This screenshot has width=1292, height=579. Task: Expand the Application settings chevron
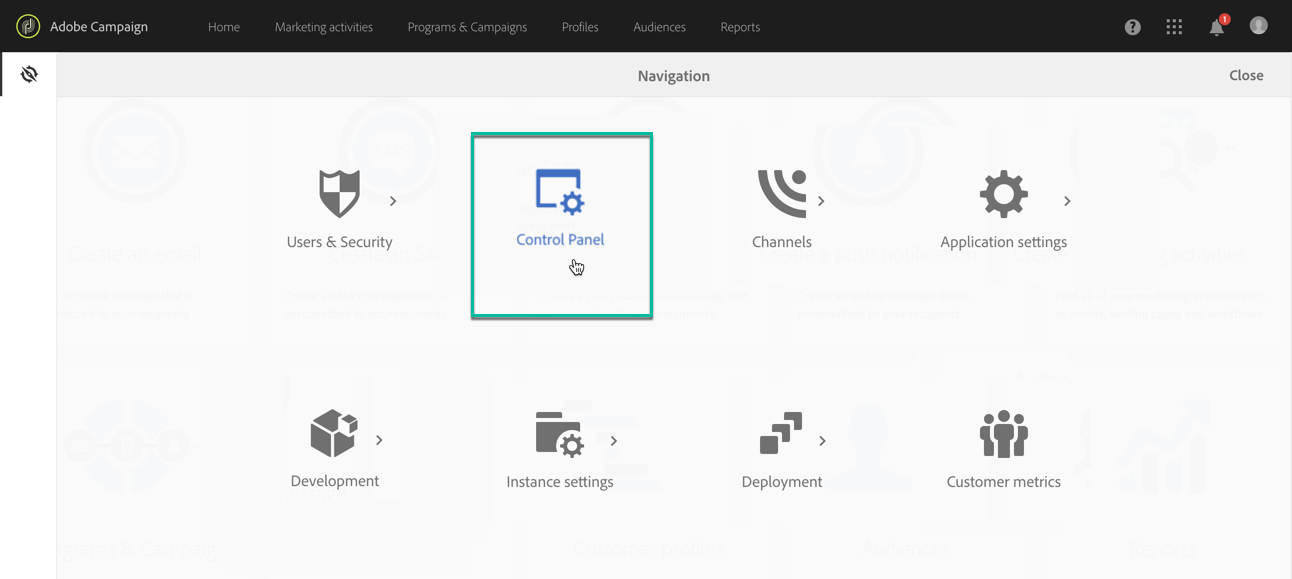tap(1067, 201)
